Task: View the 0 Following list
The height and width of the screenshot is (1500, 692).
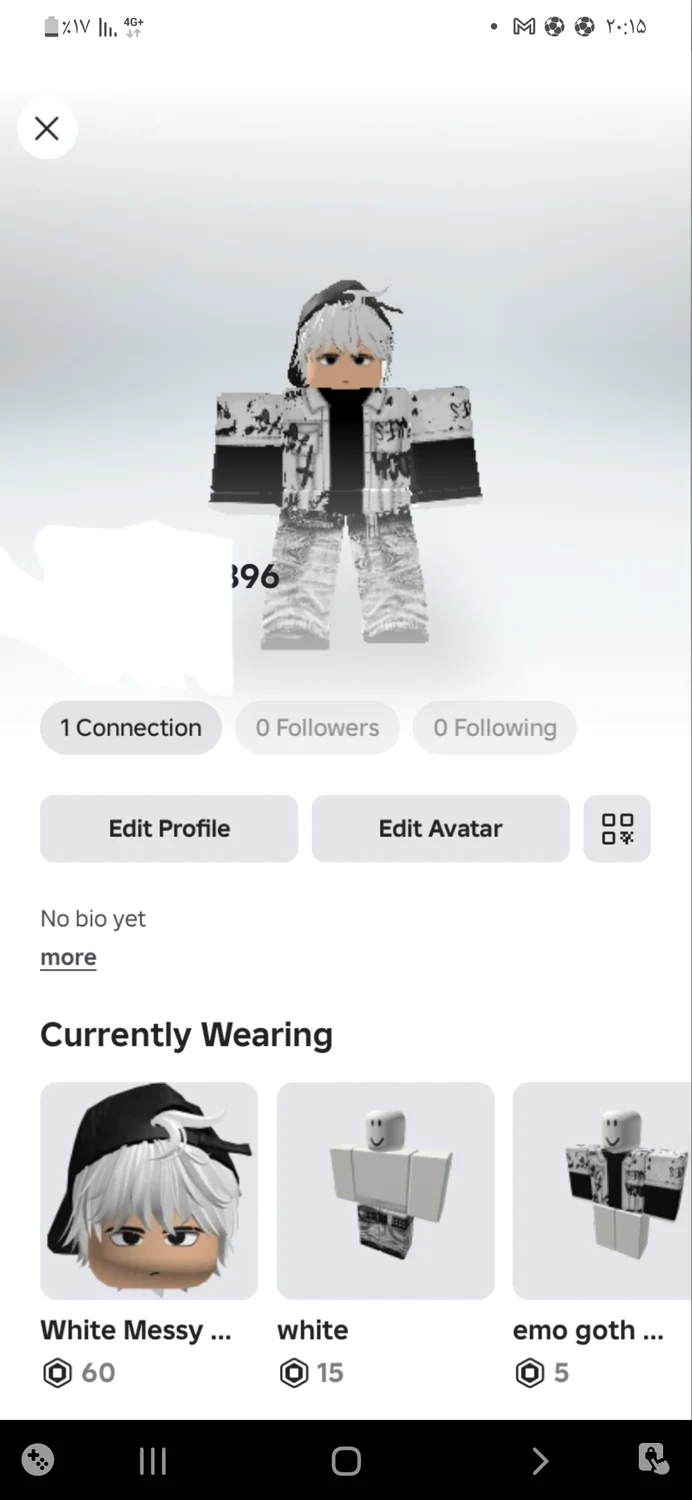Action: 495,728
